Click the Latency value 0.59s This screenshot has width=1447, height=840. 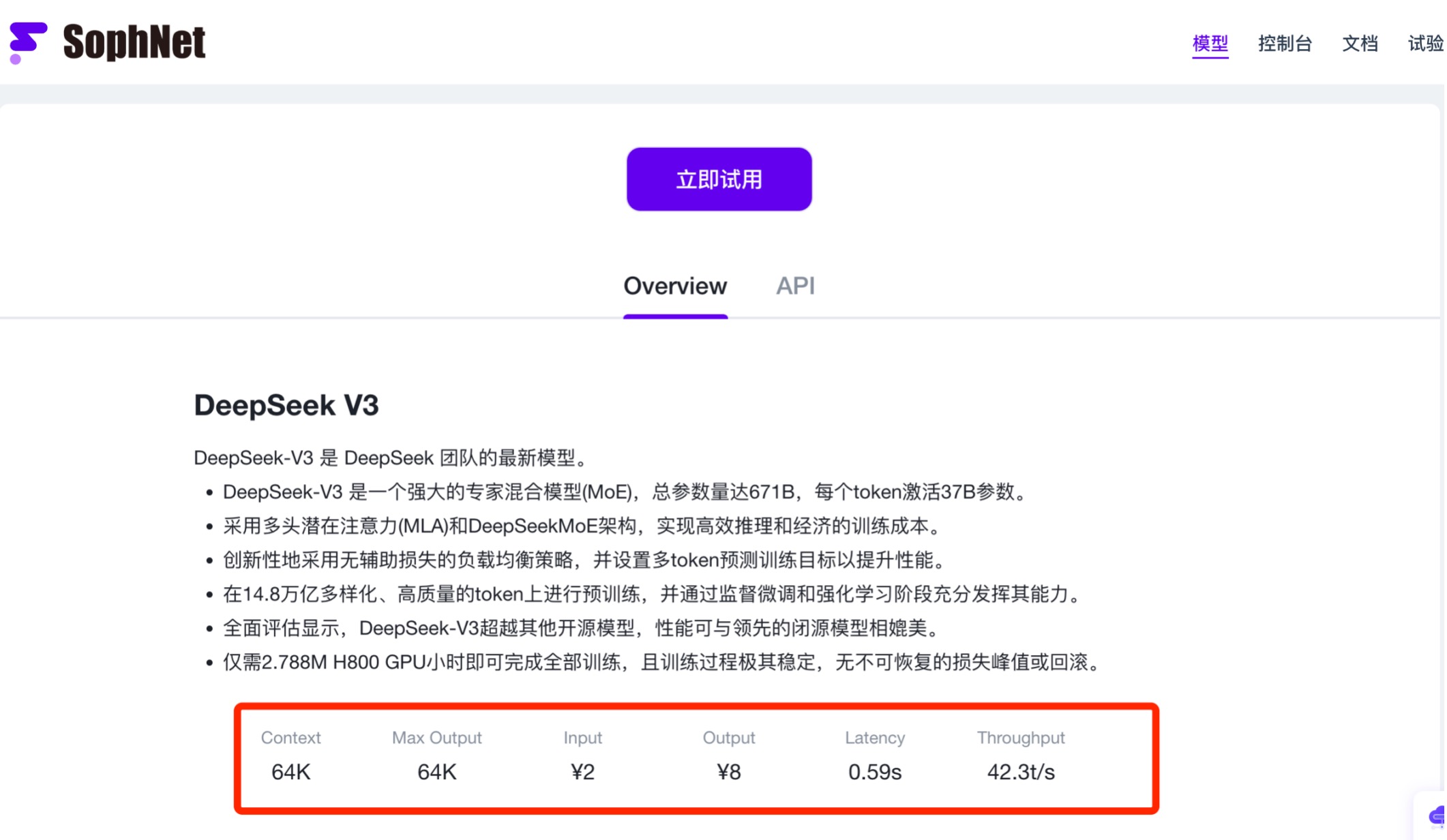click(x=874, y=772)
